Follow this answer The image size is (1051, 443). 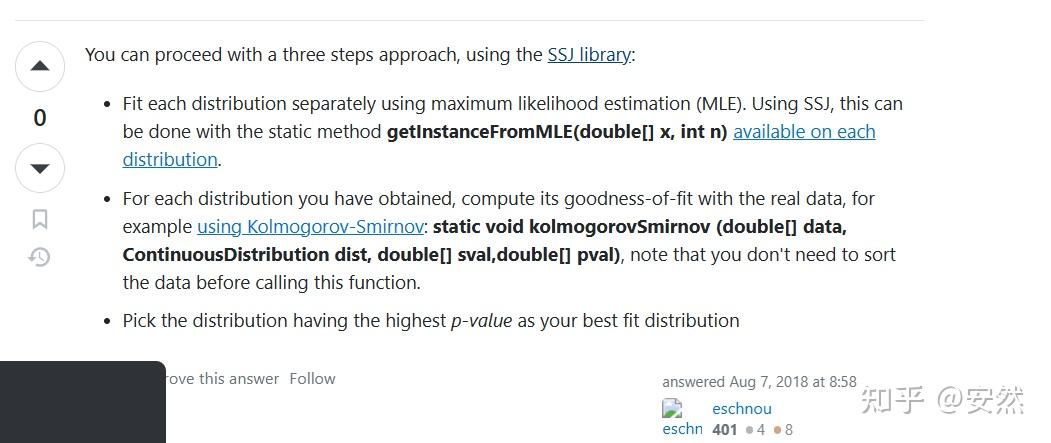click(312, 378)
